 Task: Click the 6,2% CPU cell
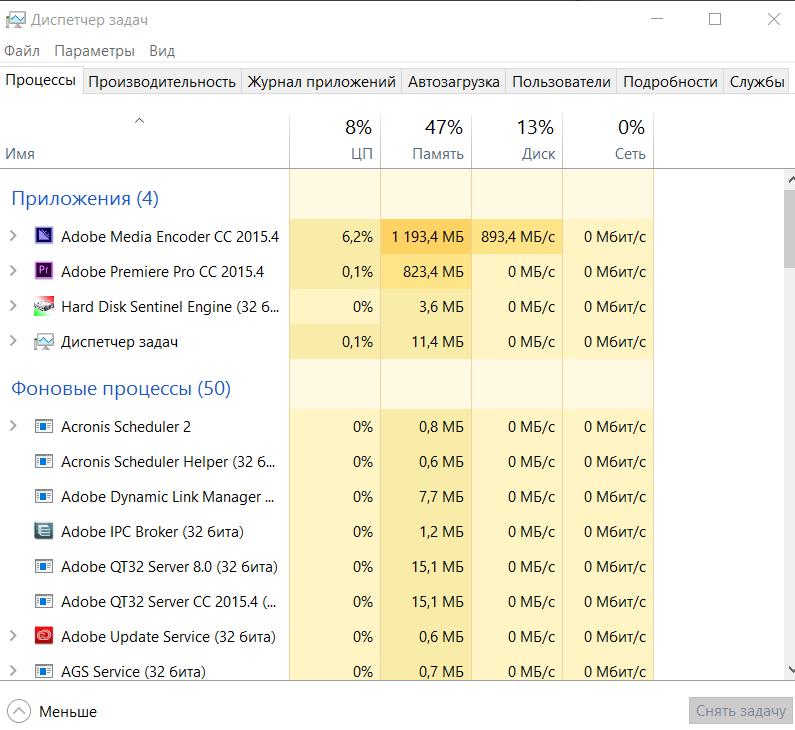(x=335, y=236)
